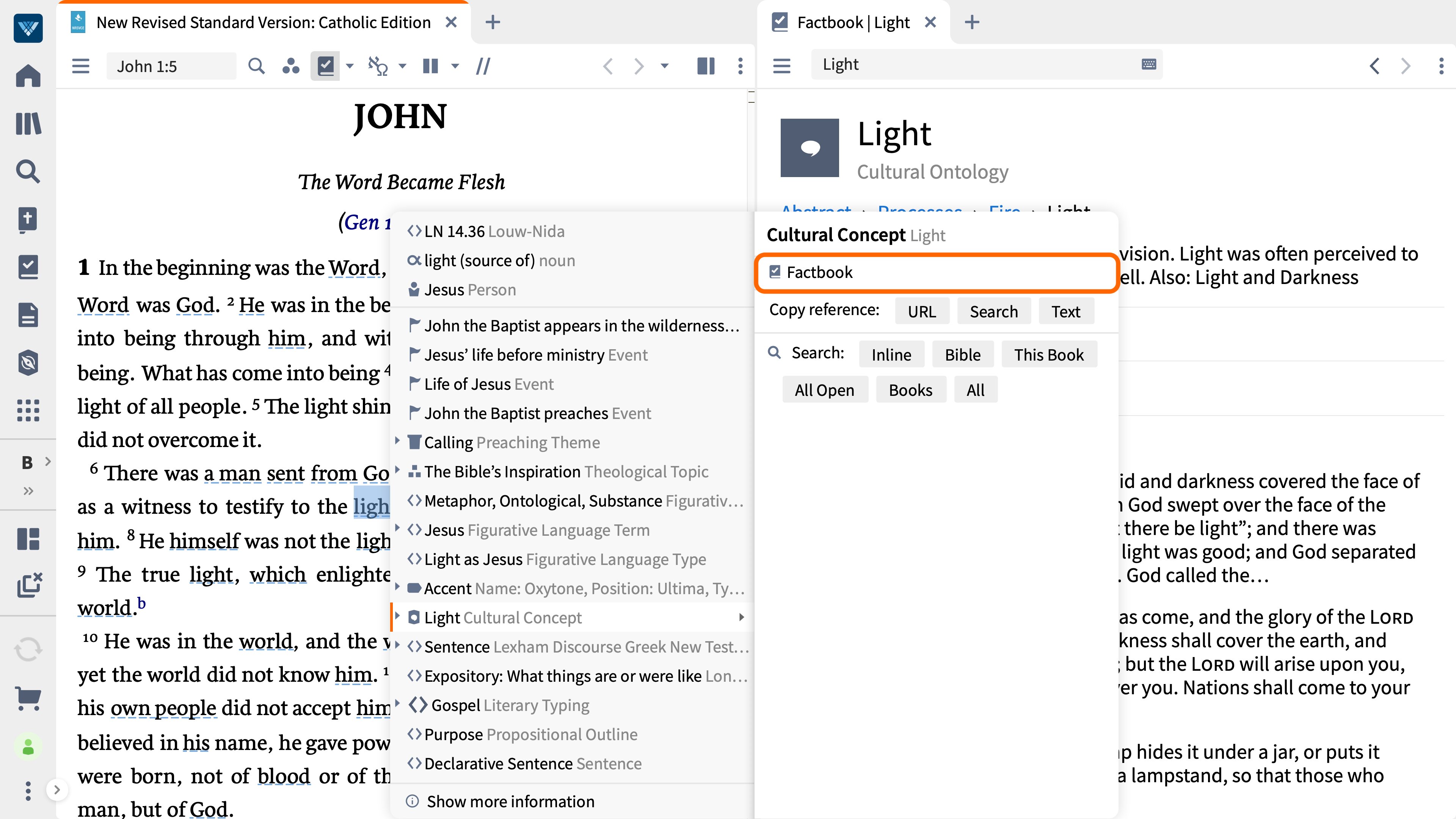
Task: Click the interlinear link icon
Action: click(x=378, y=66)
